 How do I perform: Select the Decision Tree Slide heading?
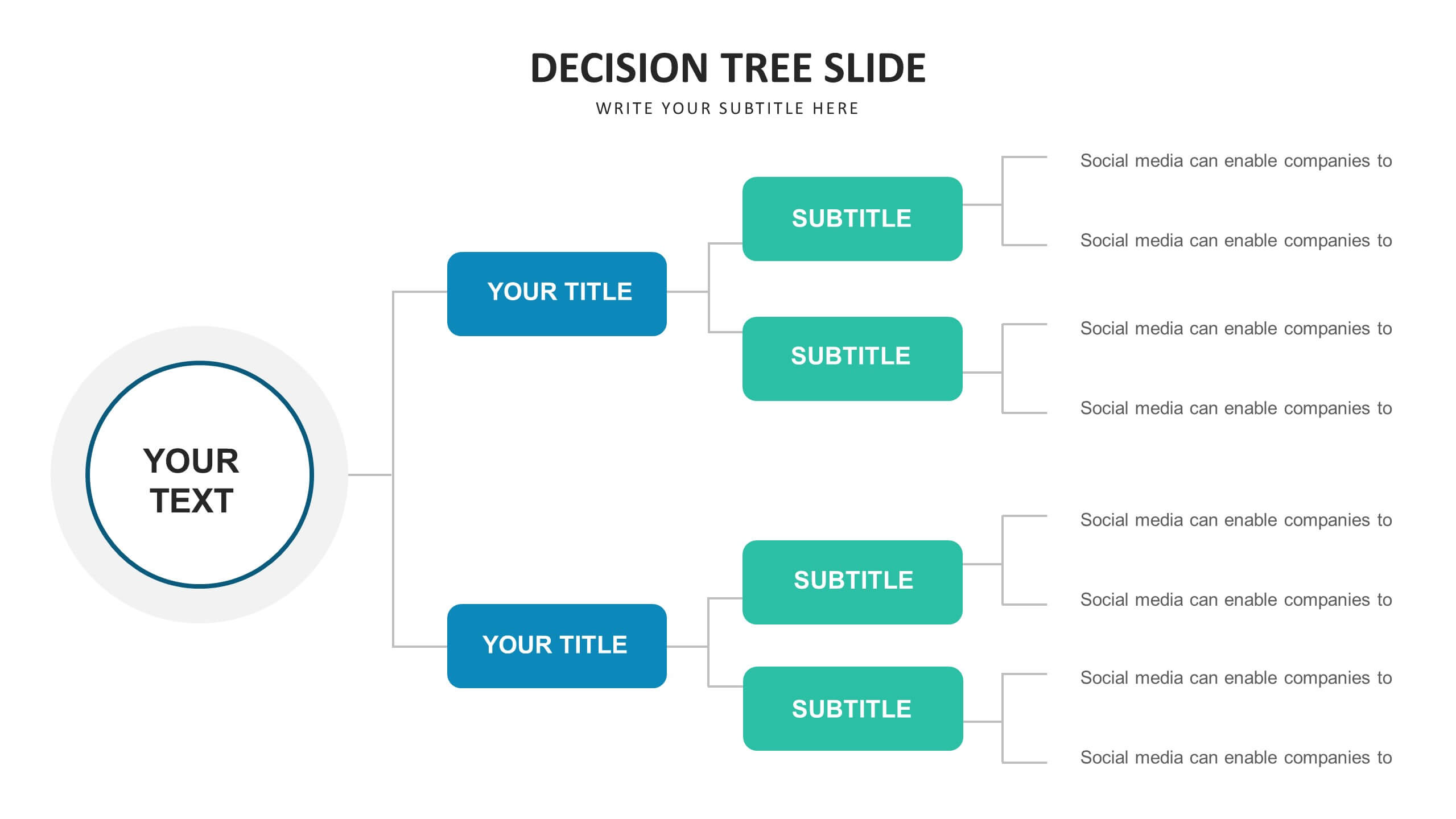pyautogui.click(x=728, y=68)
